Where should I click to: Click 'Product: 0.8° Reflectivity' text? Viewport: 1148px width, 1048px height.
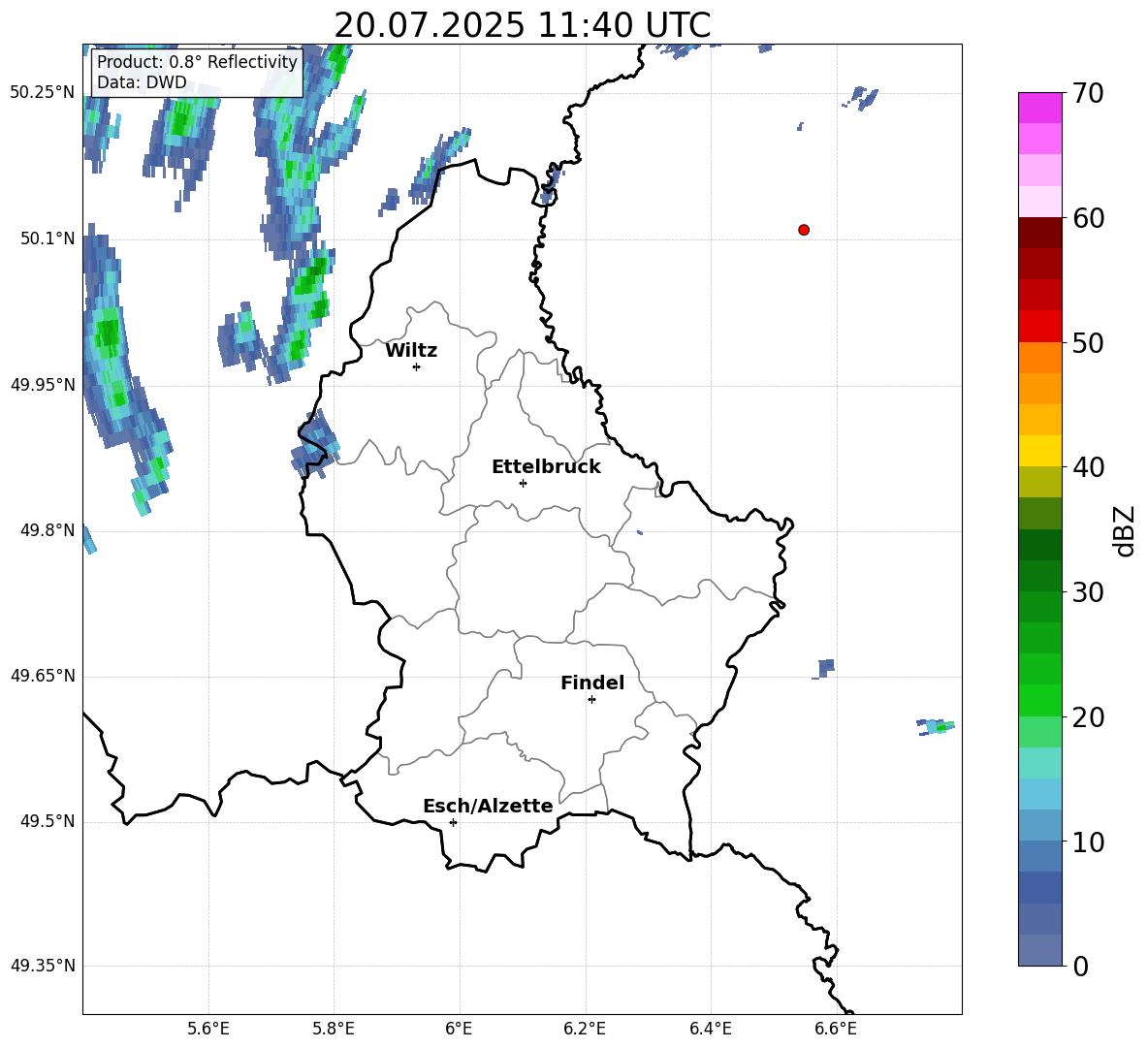coord(197,61)
